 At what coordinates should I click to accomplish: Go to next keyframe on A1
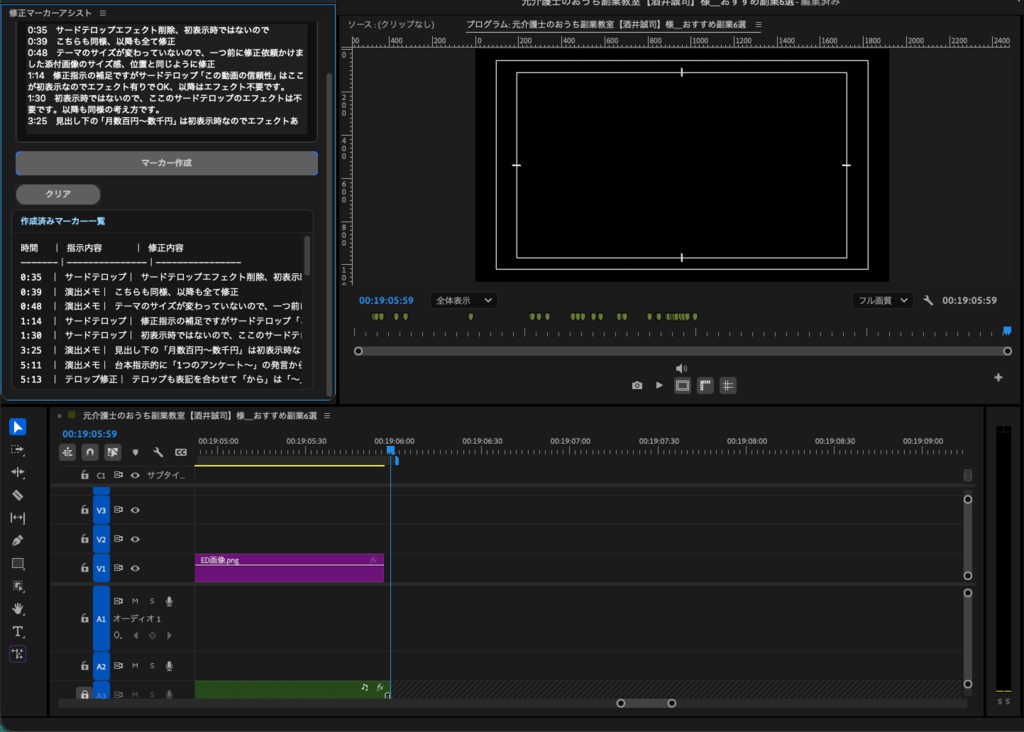pos(169,635)
